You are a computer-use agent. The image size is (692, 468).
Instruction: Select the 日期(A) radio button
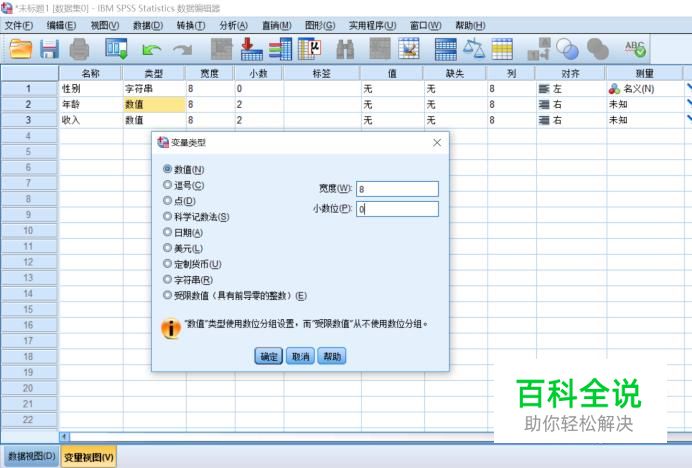pos(167,232)
